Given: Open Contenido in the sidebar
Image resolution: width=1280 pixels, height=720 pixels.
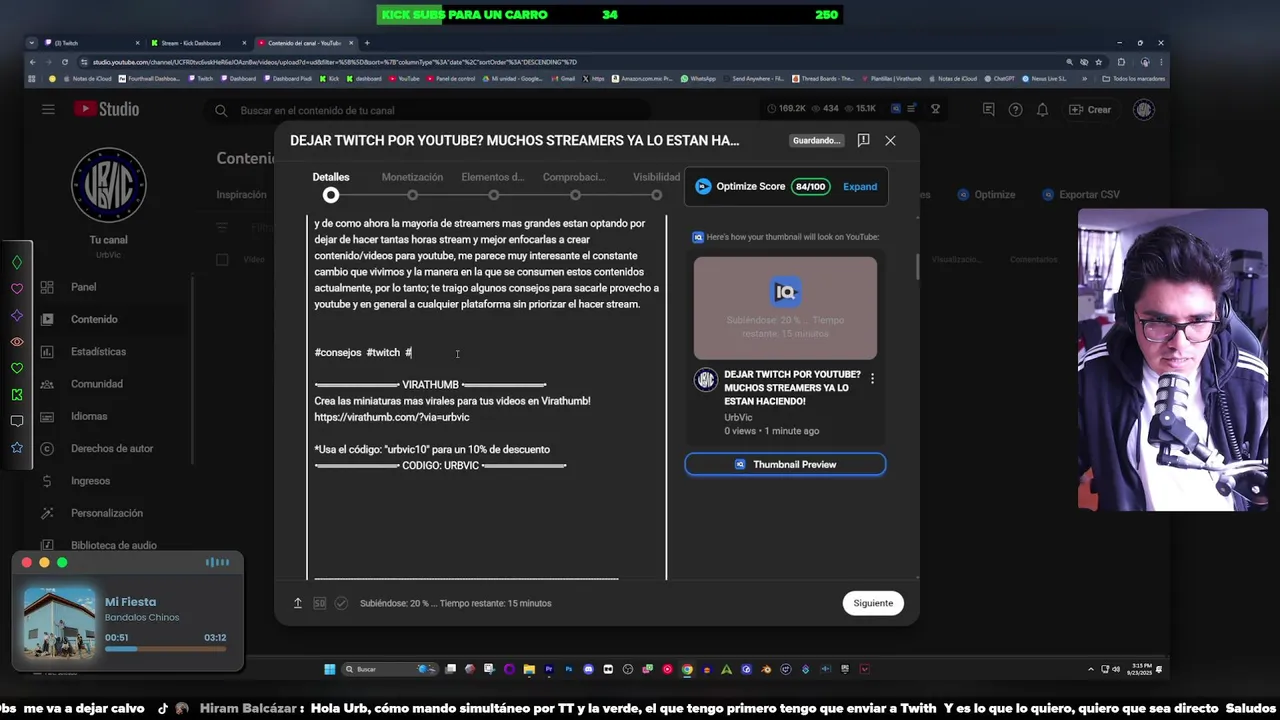Looking at the screenshot, I should (x=96, y=319).
